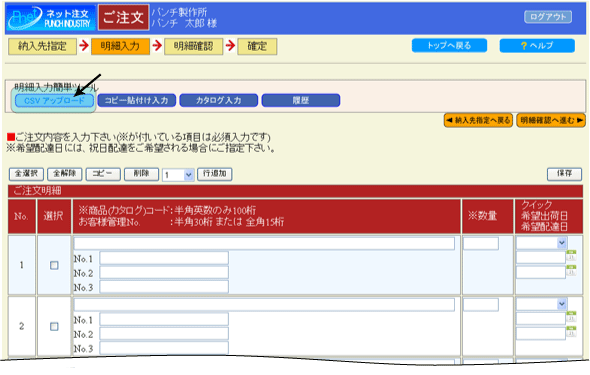Click the パンチ 太郎 様 user name
Screen dimensions: 590x375
[184, 23]
